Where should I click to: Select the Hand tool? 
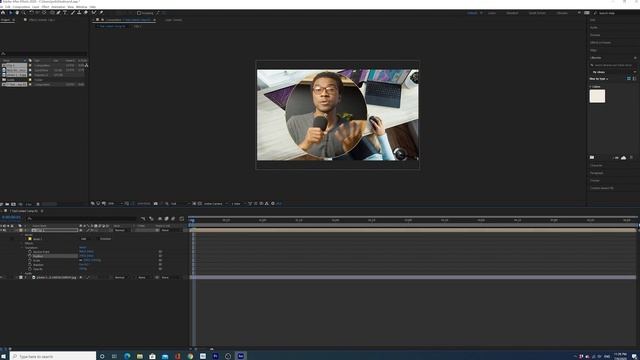pyautogui.click(x=17, y=13)
